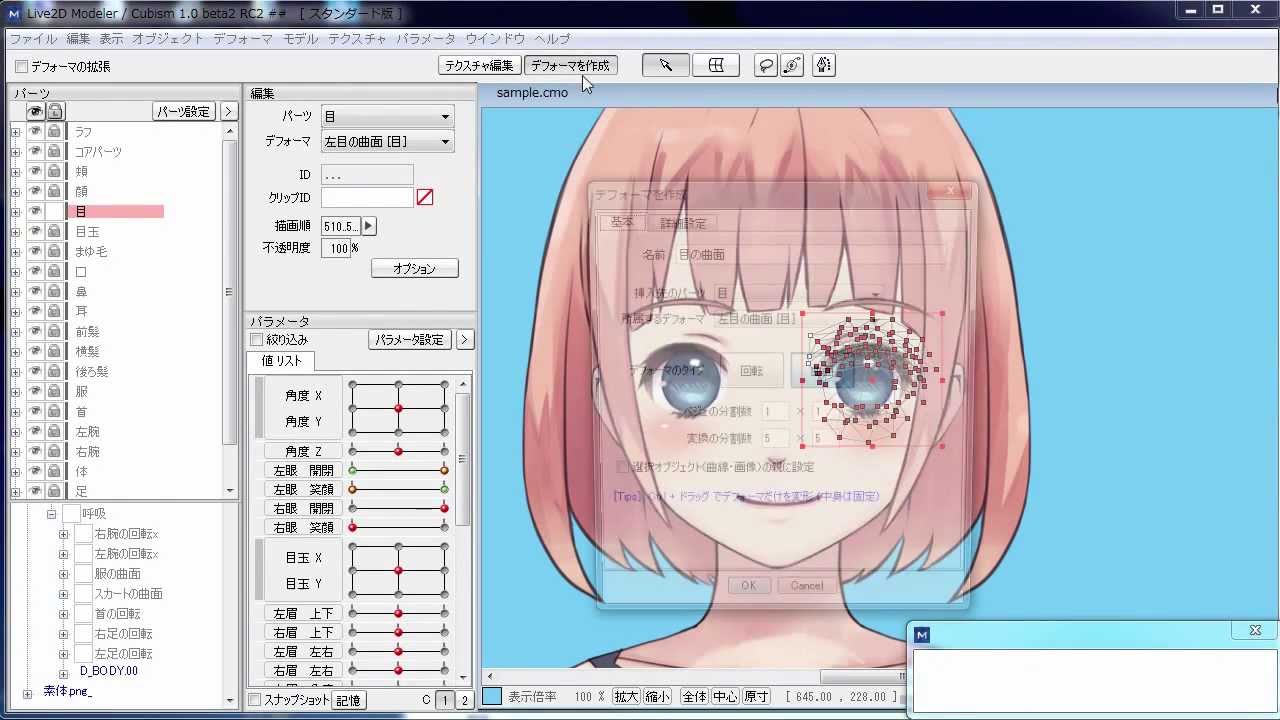Select the arrow selection tool
Screen dimensions: 1280x720
665,65
